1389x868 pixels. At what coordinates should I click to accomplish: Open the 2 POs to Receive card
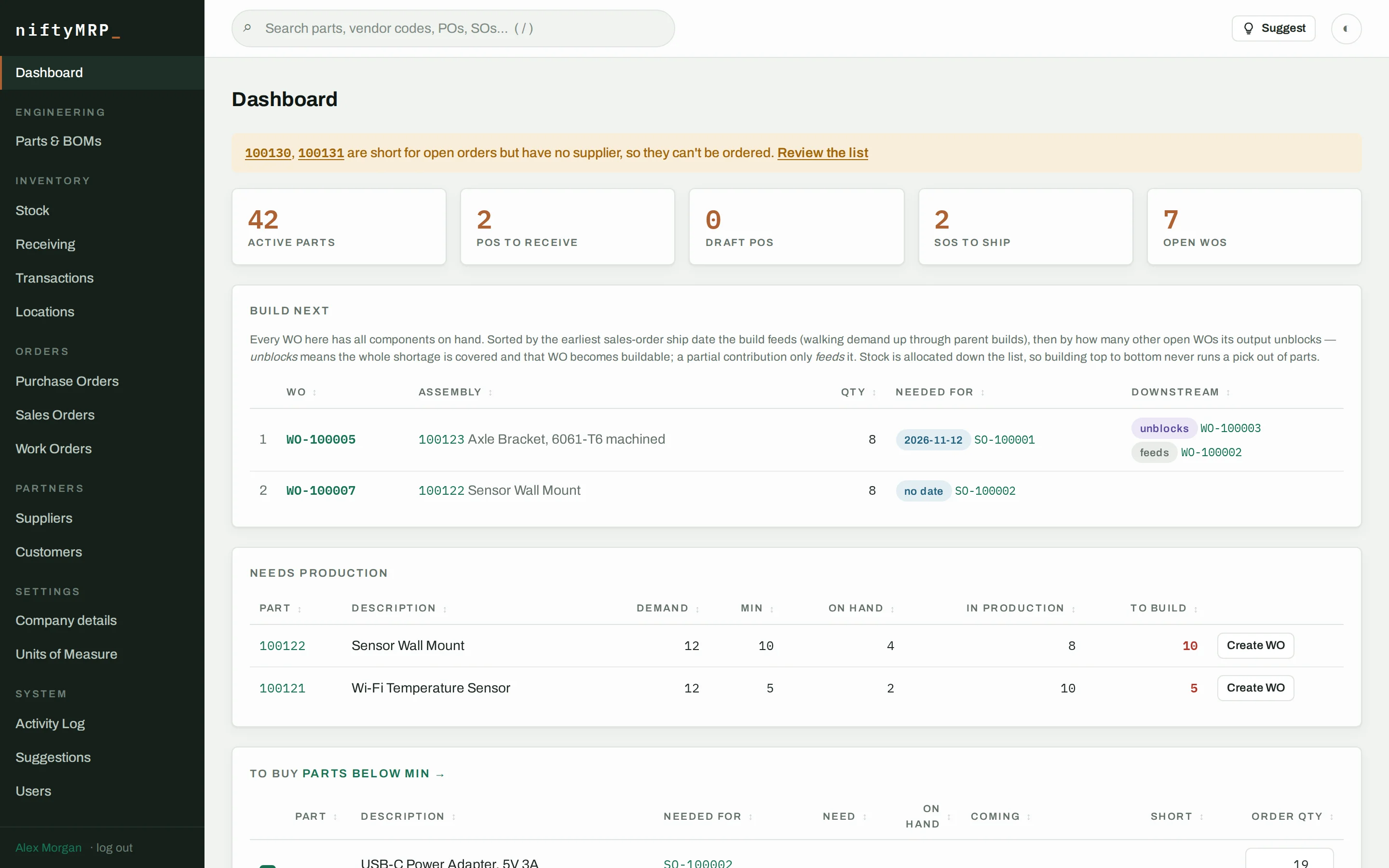[567, 227]
